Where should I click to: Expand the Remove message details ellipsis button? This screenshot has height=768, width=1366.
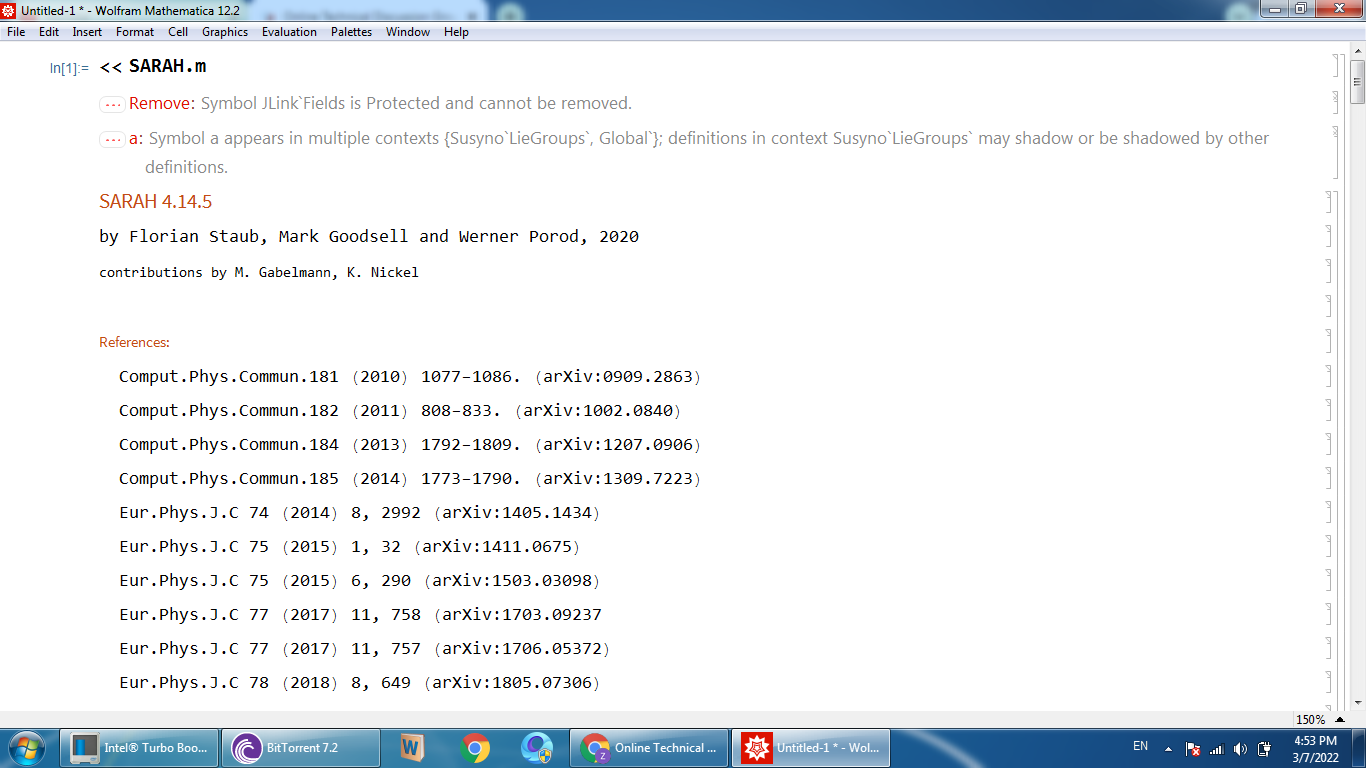click(112, 104)
